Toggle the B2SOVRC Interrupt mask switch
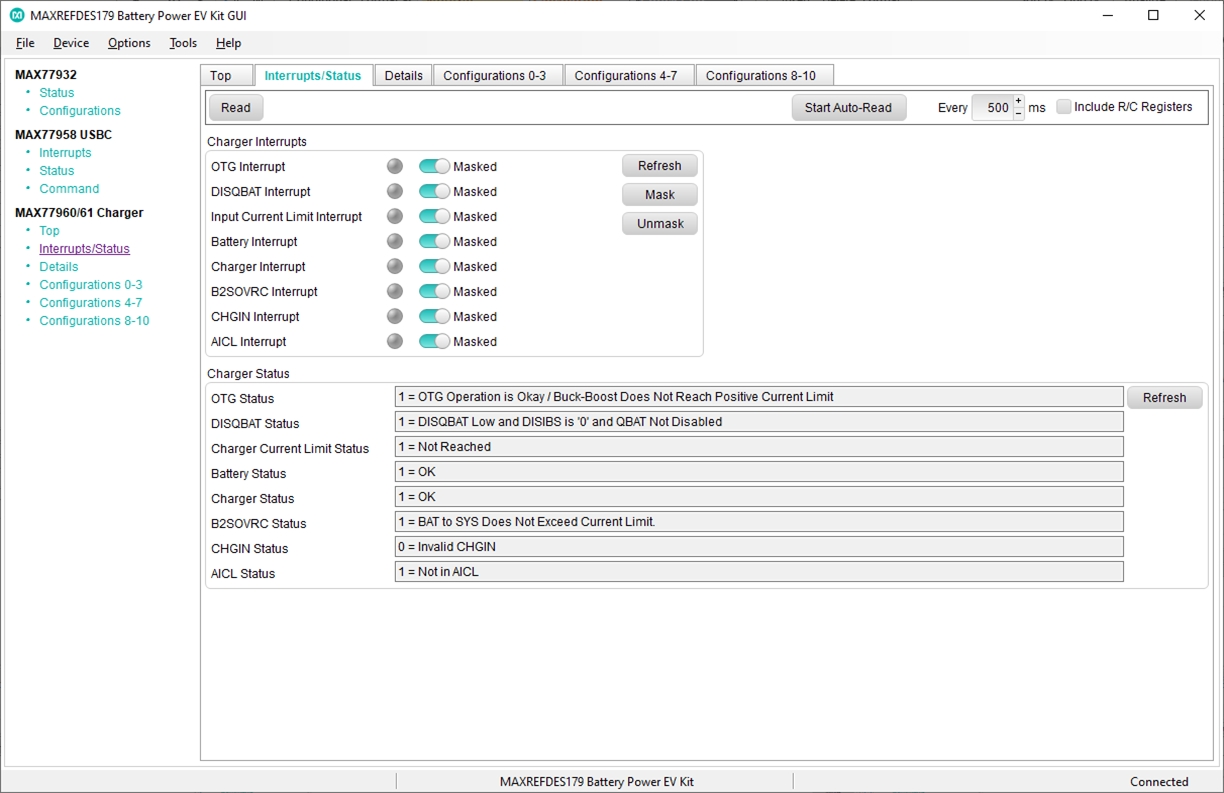Viewport: 1224px width, 793px height. click(434, 291)
